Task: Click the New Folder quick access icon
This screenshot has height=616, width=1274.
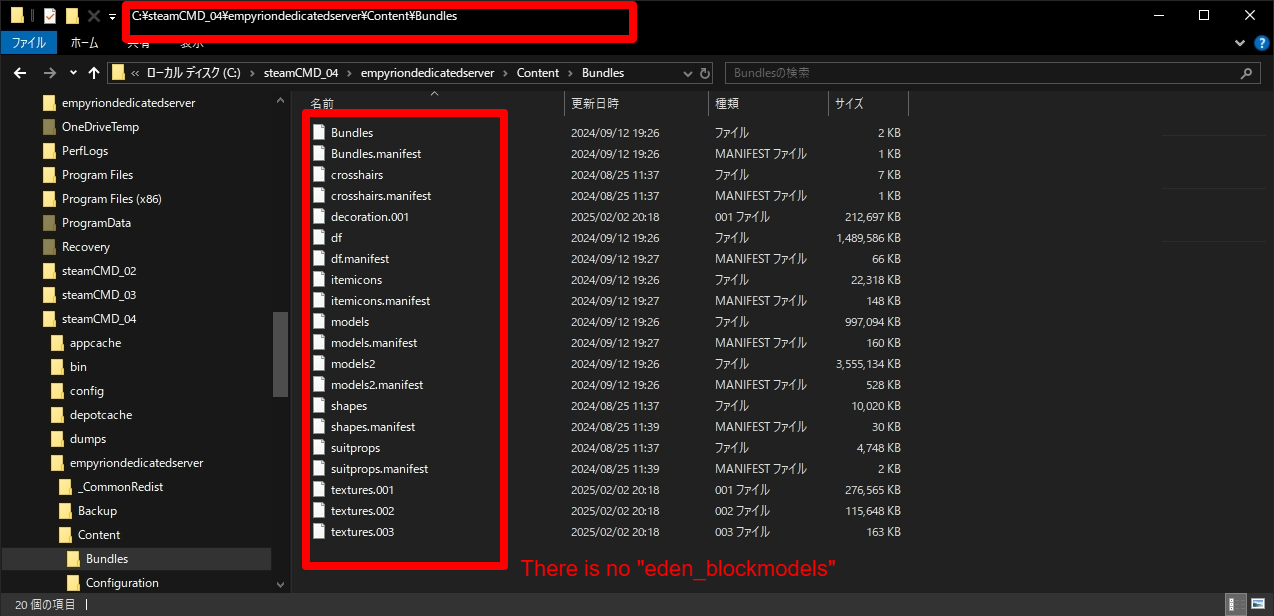Action: pyautogui.click(x=72, y=16)
